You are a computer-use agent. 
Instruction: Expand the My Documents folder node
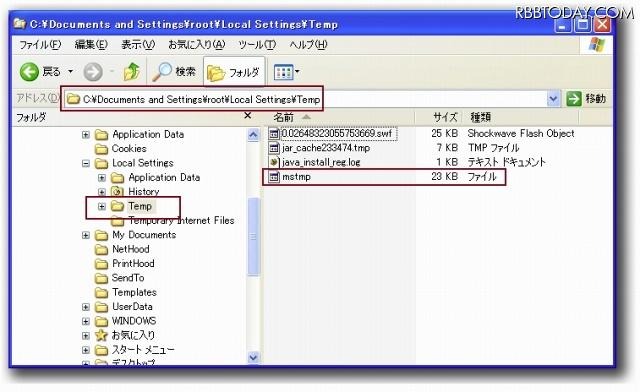[85, 235]
